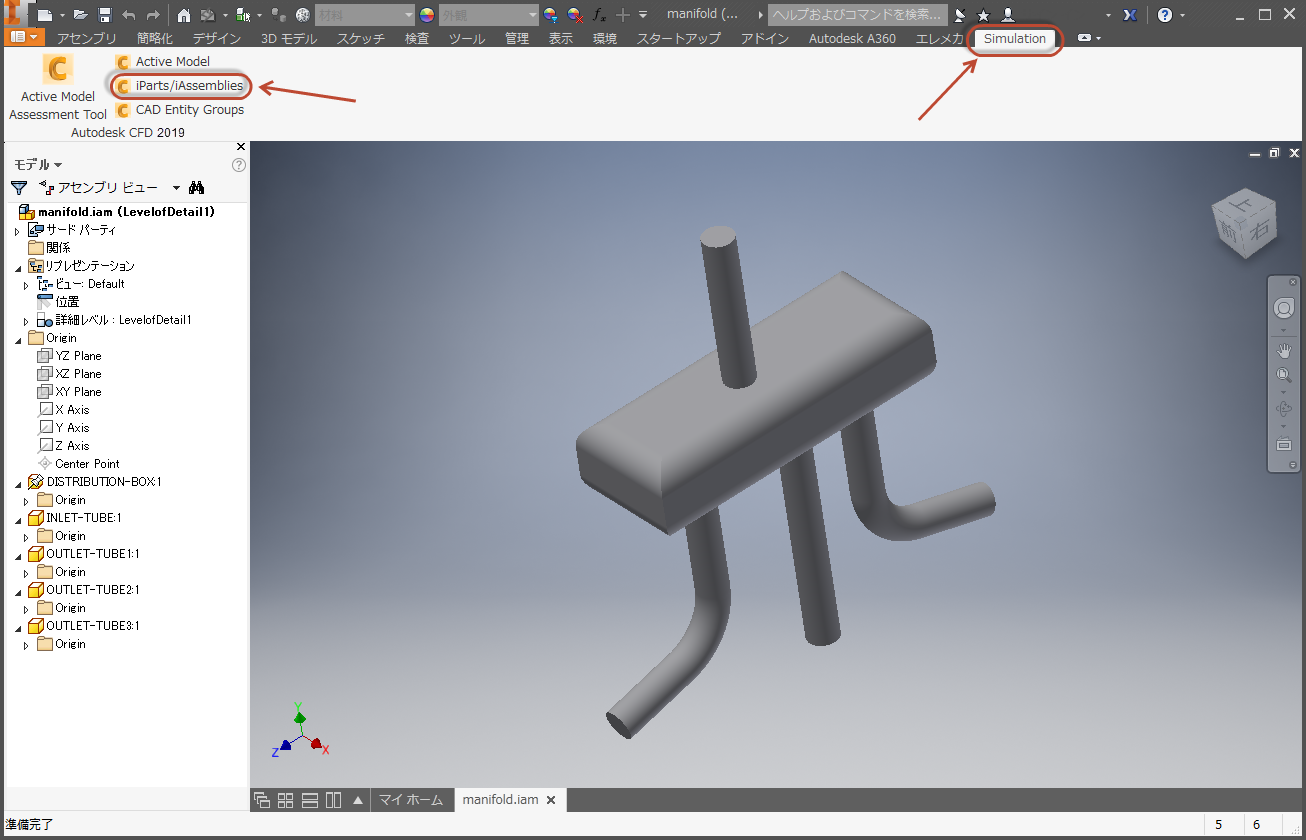Open the Simulation ribbon tab
Image resolution: width=1306 pixels, height=840 pixels.
[x=1015, y=39]
